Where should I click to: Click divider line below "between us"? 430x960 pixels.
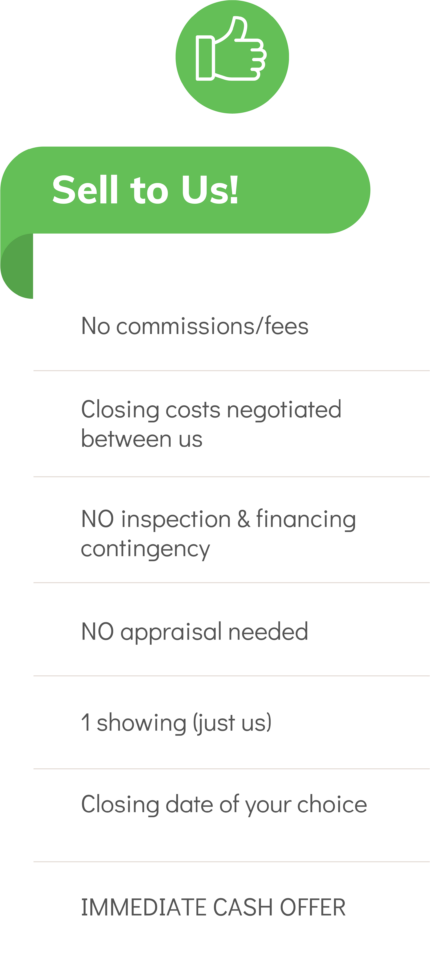coord(232,476)
